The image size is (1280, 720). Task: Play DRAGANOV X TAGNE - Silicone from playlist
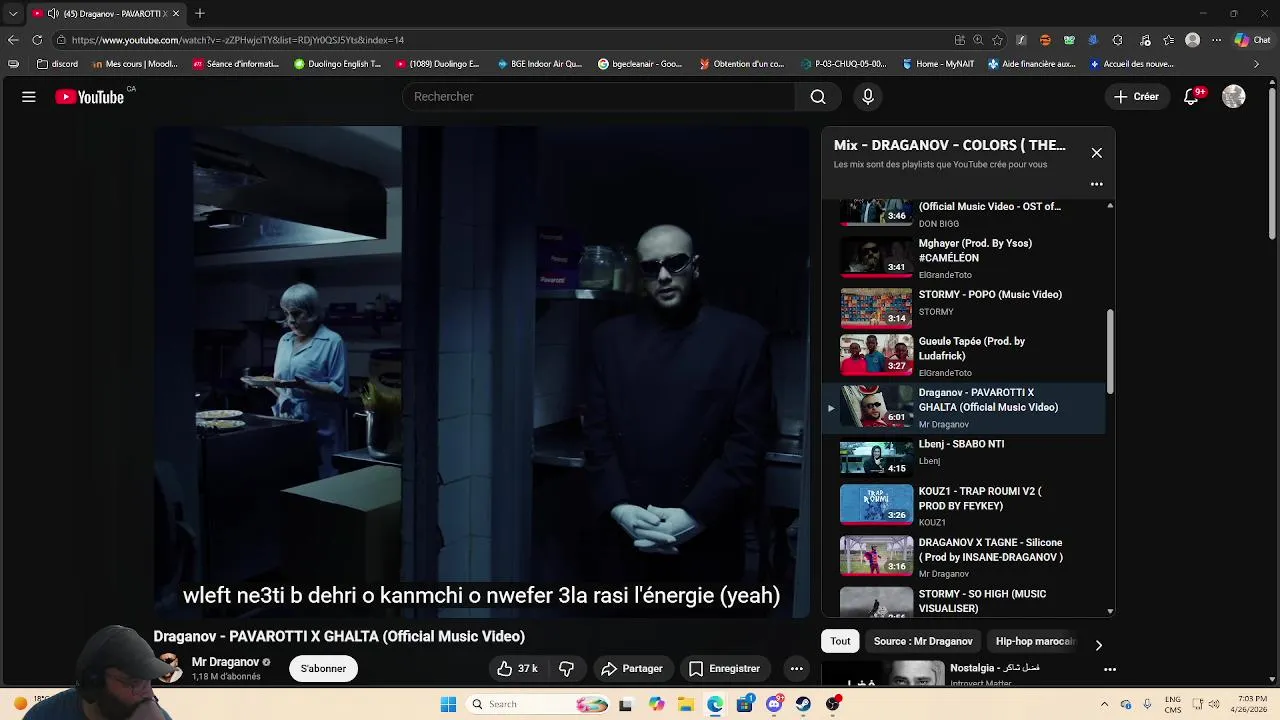click(x=964, y=557)
